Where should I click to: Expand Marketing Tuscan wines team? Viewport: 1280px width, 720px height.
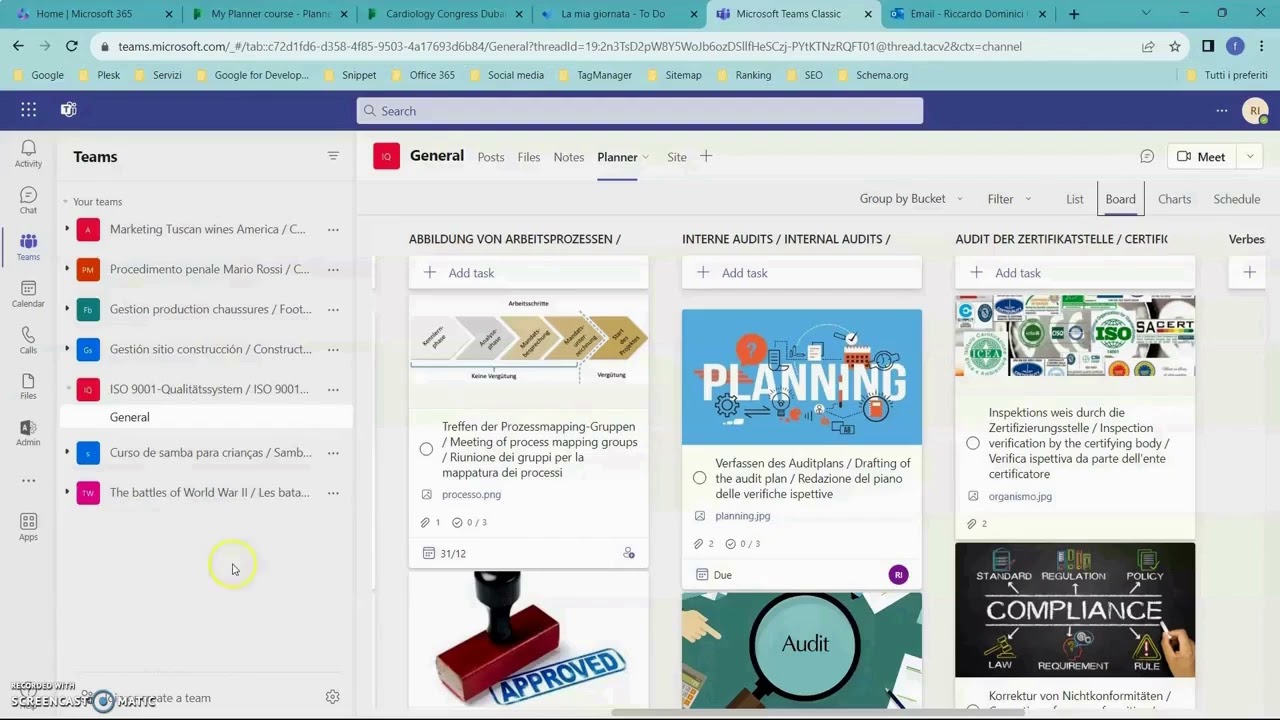tap(67, 229)
